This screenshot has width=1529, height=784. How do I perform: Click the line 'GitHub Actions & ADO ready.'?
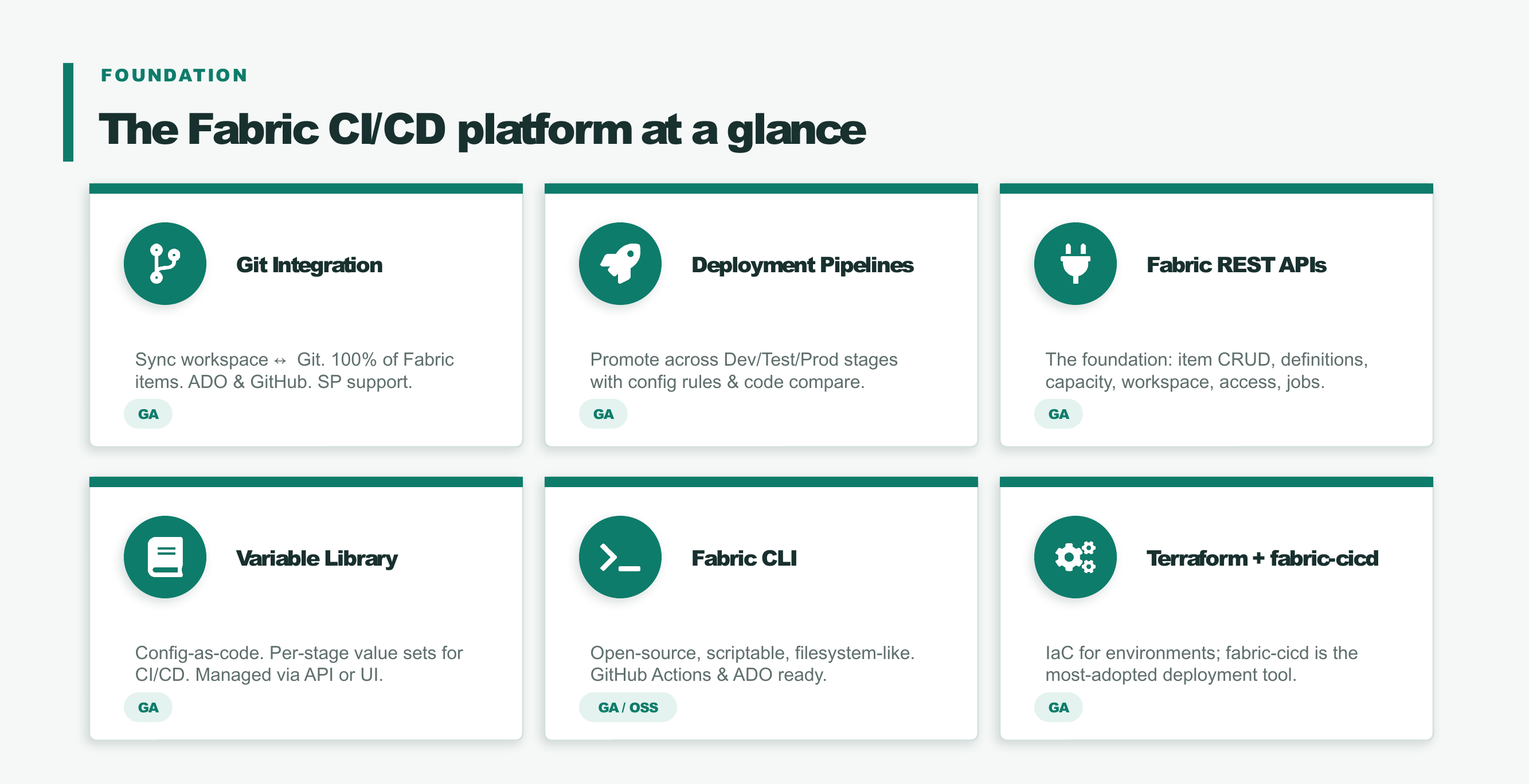point(708,675)
